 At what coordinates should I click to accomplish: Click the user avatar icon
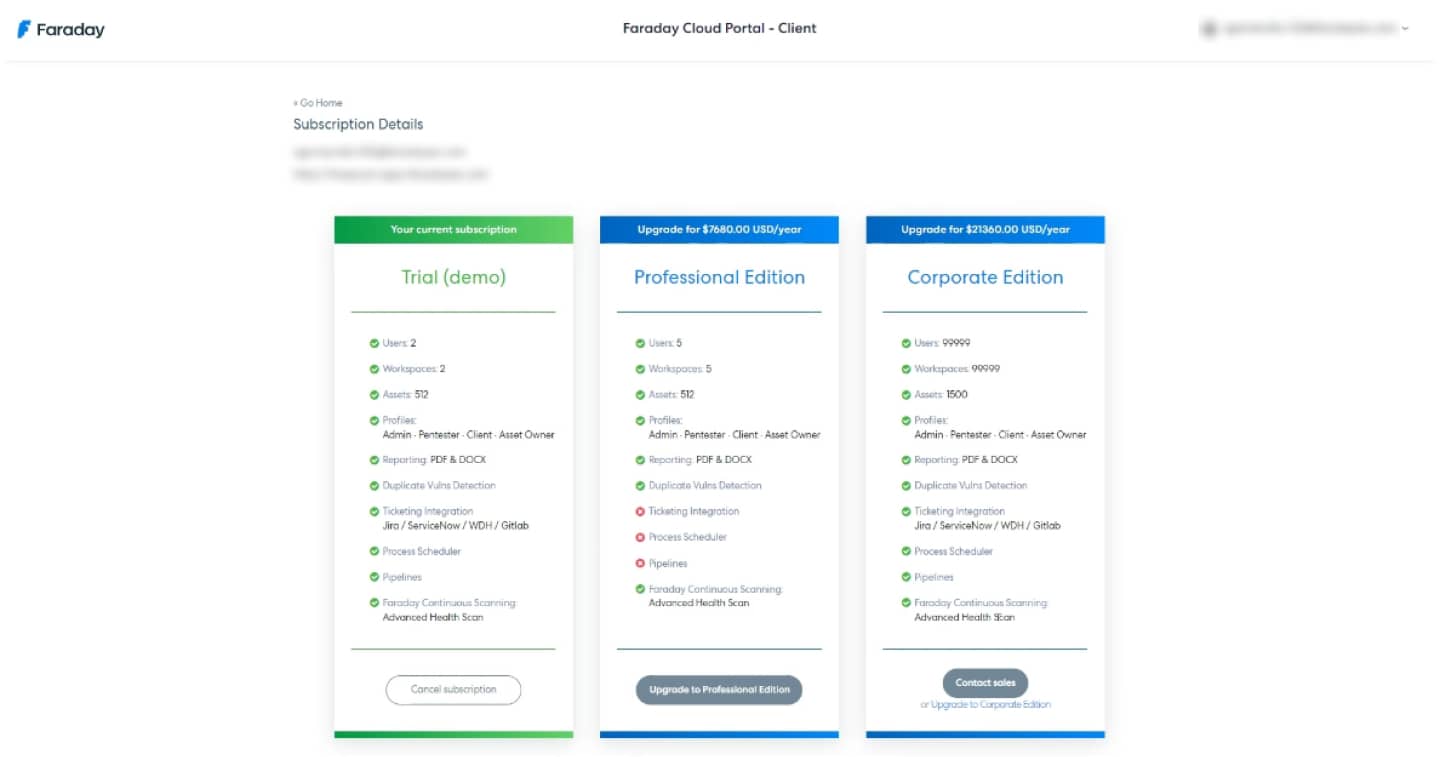click(x=1210, y=29)
